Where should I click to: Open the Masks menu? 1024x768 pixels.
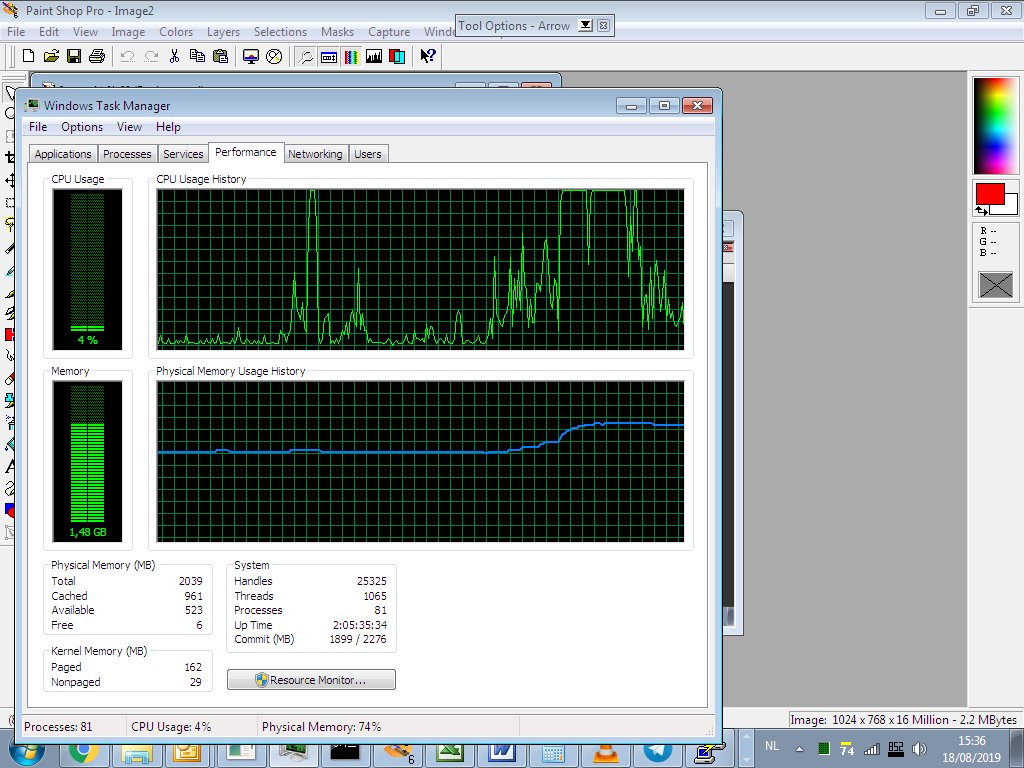coord(337,32)
